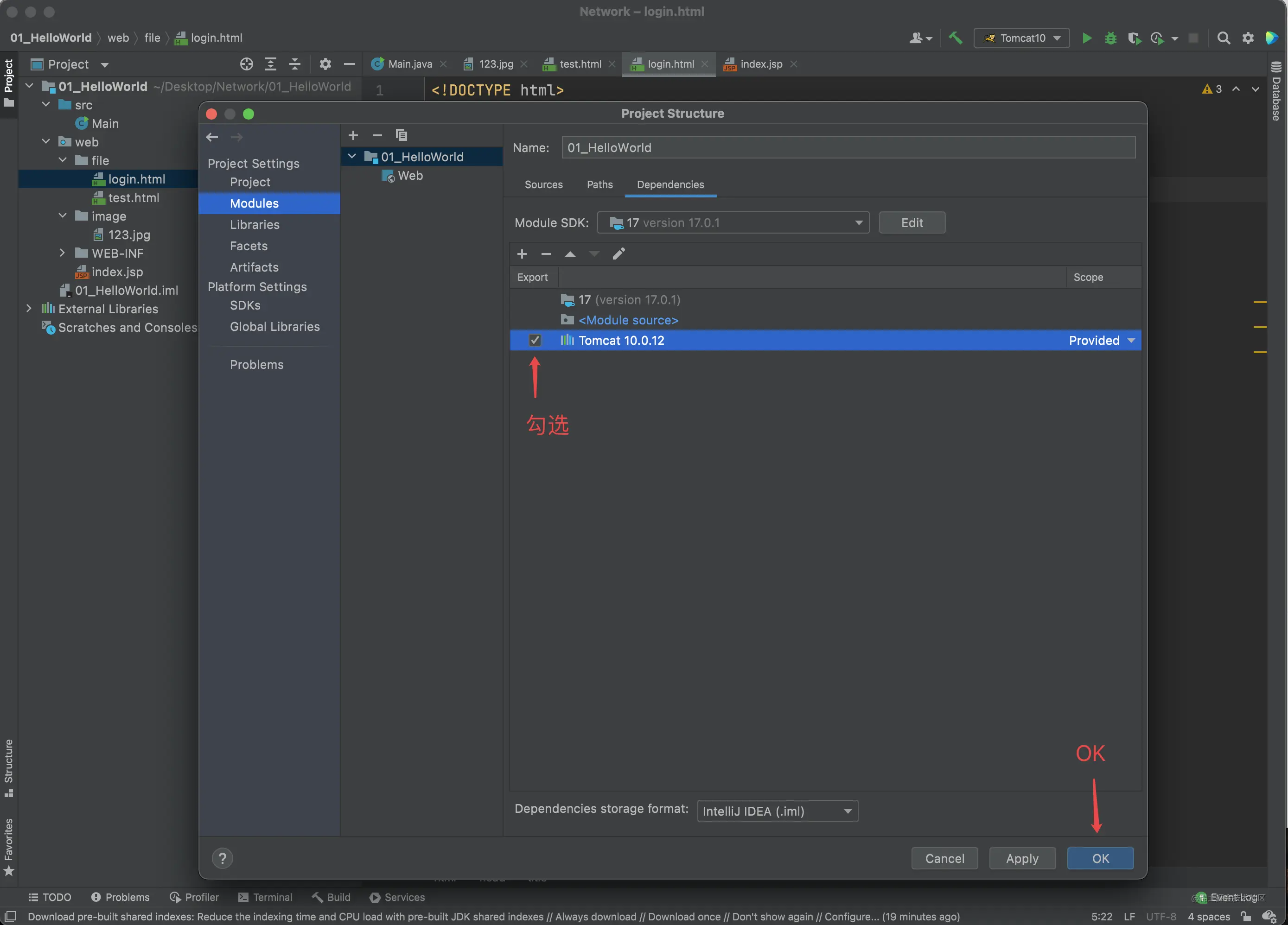Toggle Export checkbox for Tomcat 10.0.12
The width and height of the screenshot is (1288, 925).
coord(535,340)
